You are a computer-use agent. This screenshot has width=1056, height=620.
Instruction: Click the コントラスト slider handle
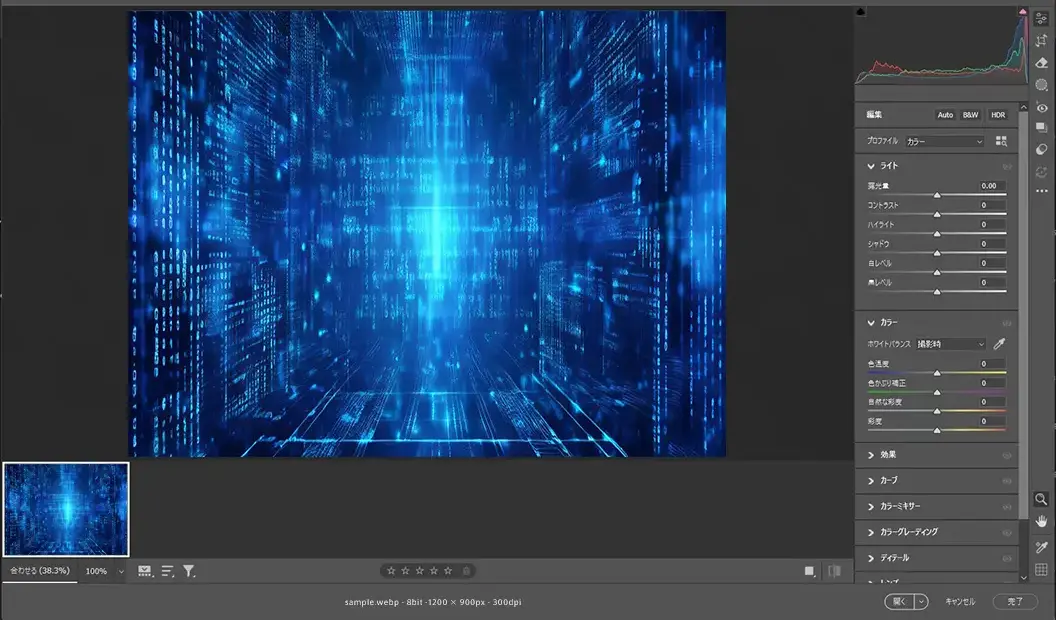click(937, 214)
